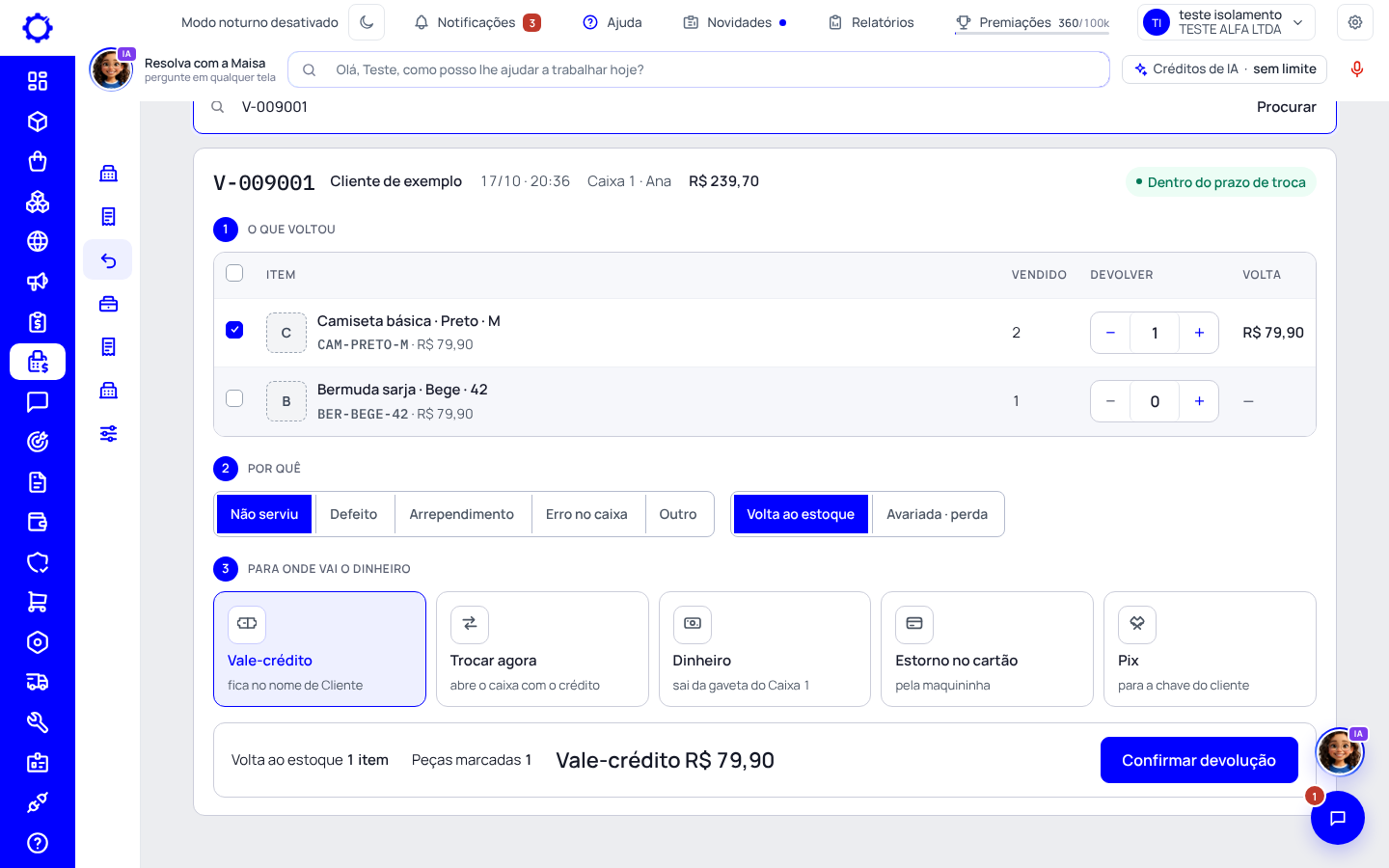Image resolution: width=1389 pixels, height=868 pixels.
Task: Open the briefcase icon in submenu
Action: [108, 304]
